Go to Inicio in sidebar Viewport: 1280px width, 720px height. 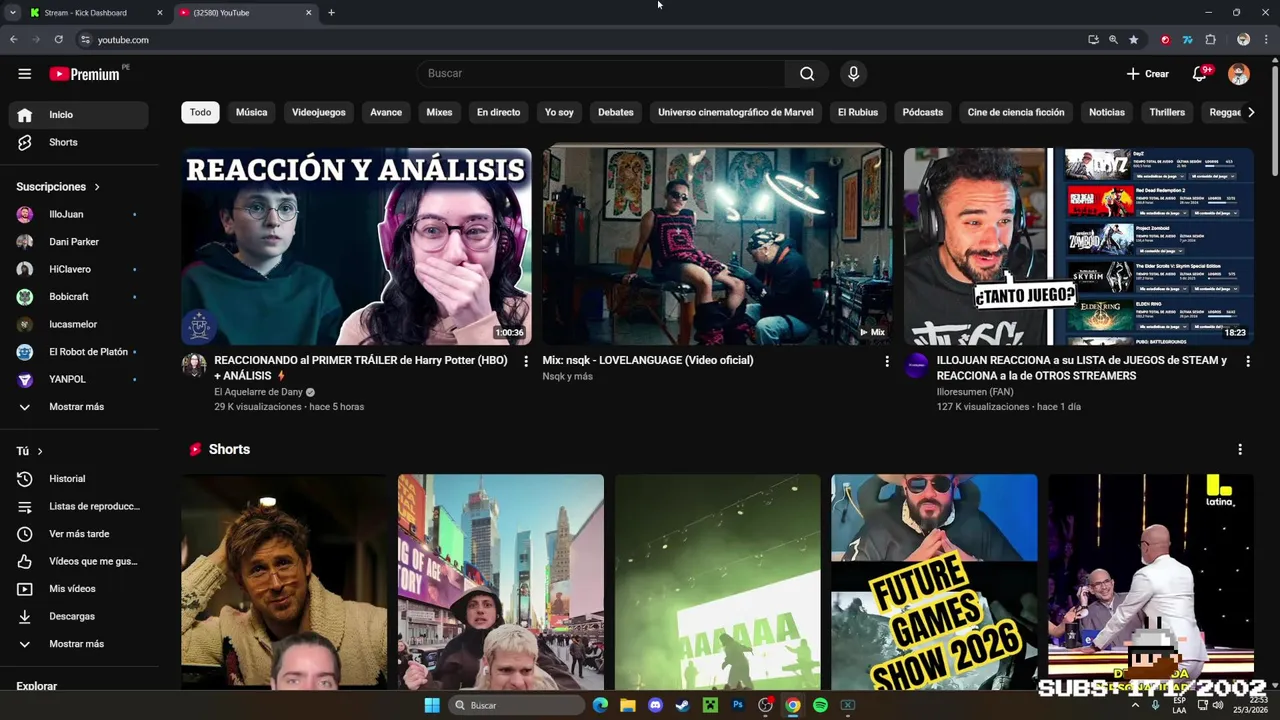79,115
